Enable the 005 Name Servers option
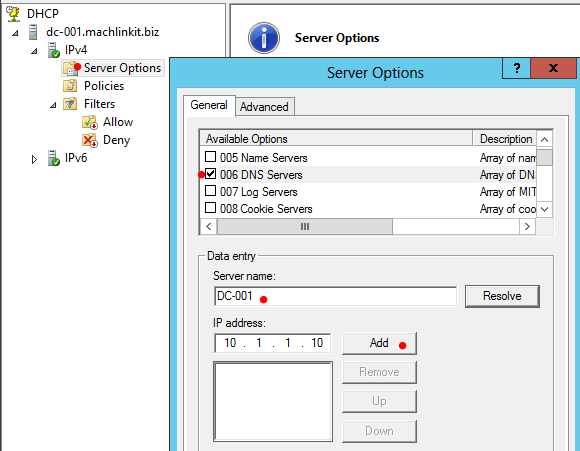580x451 pixels. coord(210,157)
